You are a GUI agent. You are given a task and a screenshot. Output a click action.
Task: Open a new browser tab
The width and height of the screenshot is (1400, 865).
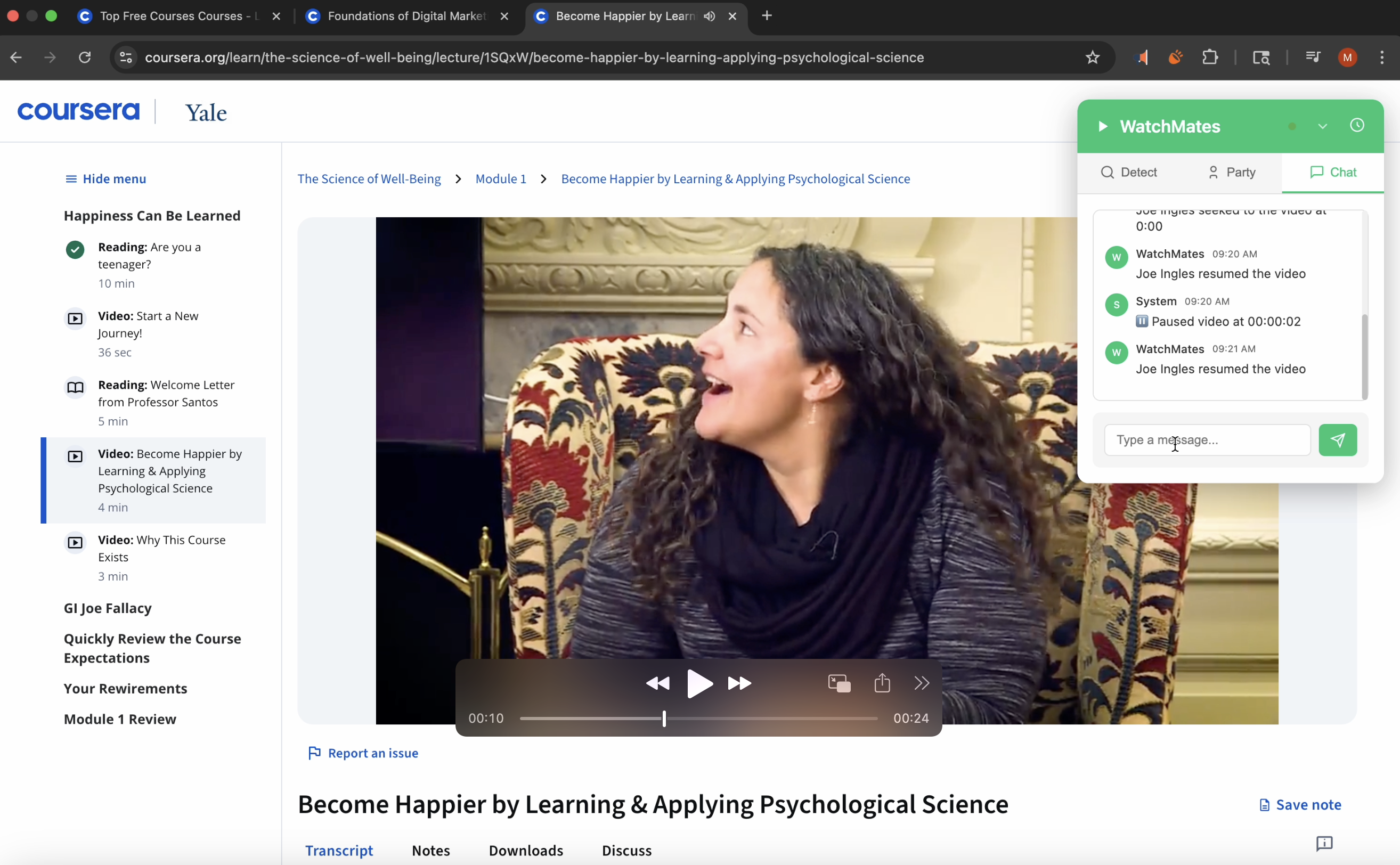[x=767, y=16]
